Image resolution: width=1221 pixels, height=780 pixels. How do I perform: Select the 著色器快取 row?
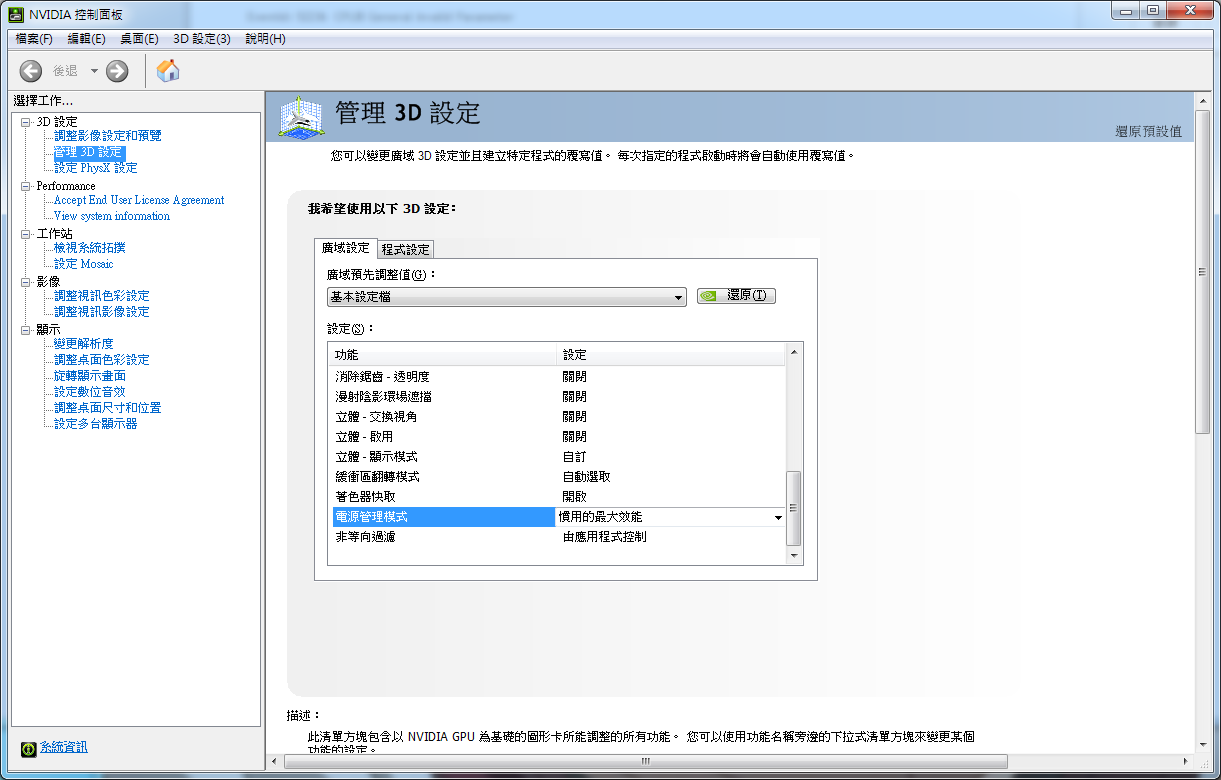click(x=558, y=497)
